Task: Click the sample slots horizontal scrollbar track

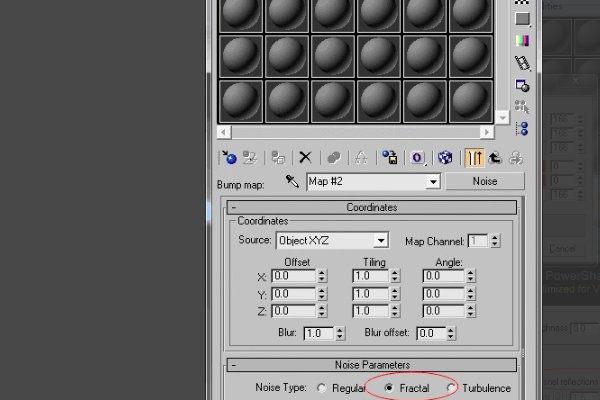Action: point(355,132)
